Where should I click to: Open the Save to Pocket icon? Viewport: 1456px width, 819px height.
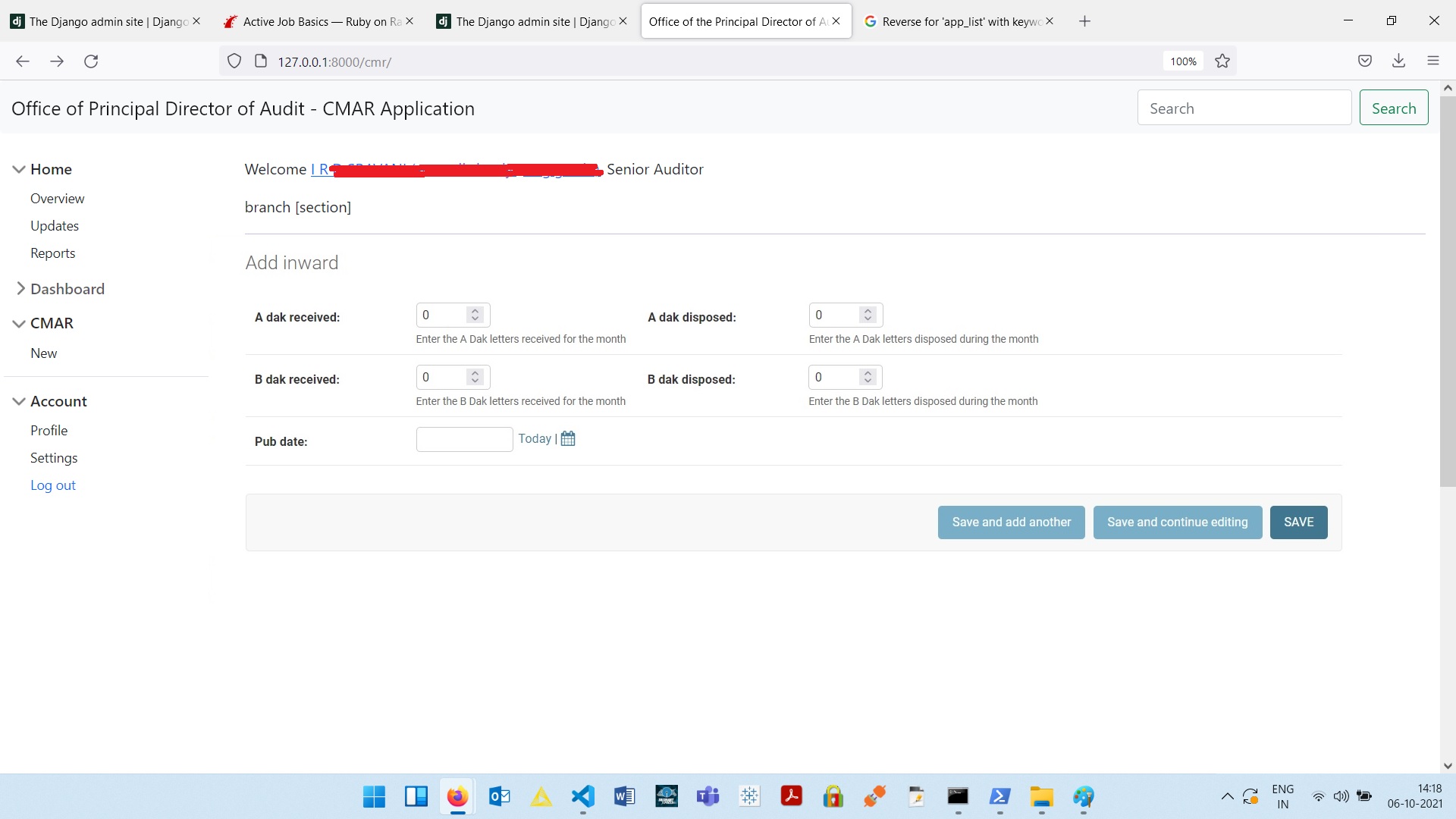(1365, 61)
